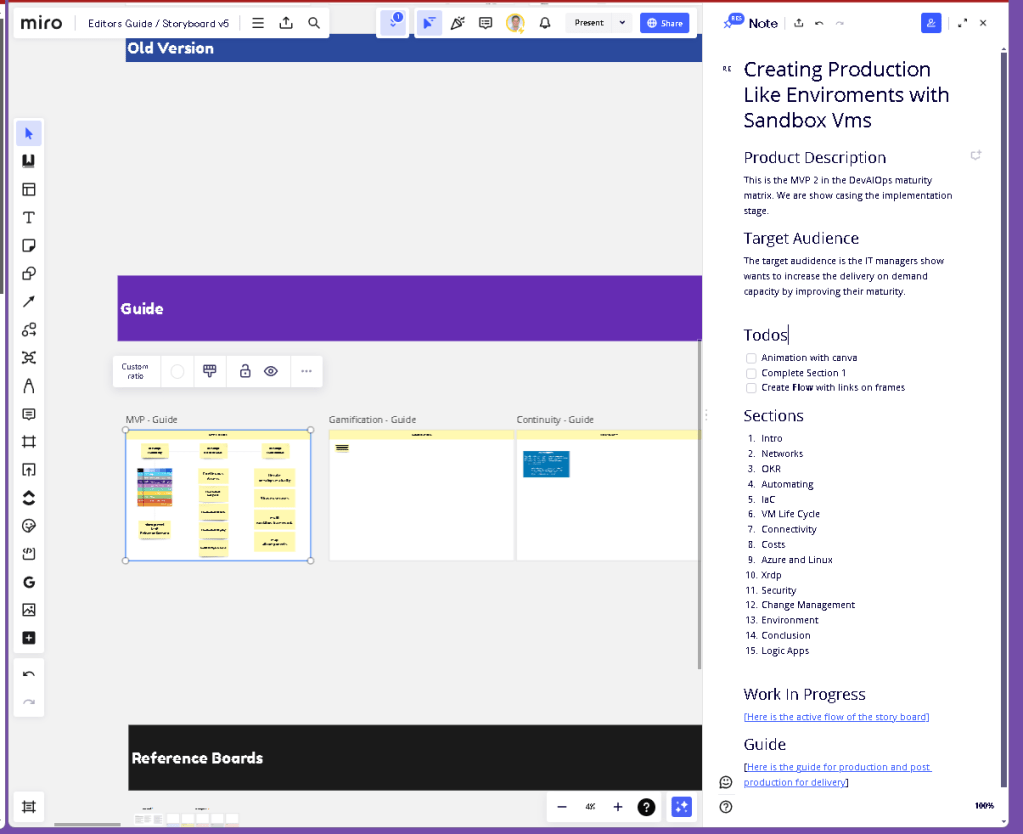Open active flow of story board link
This screenshot has height=834, width=1023.
pyautogui.click(x=836, y=717)
